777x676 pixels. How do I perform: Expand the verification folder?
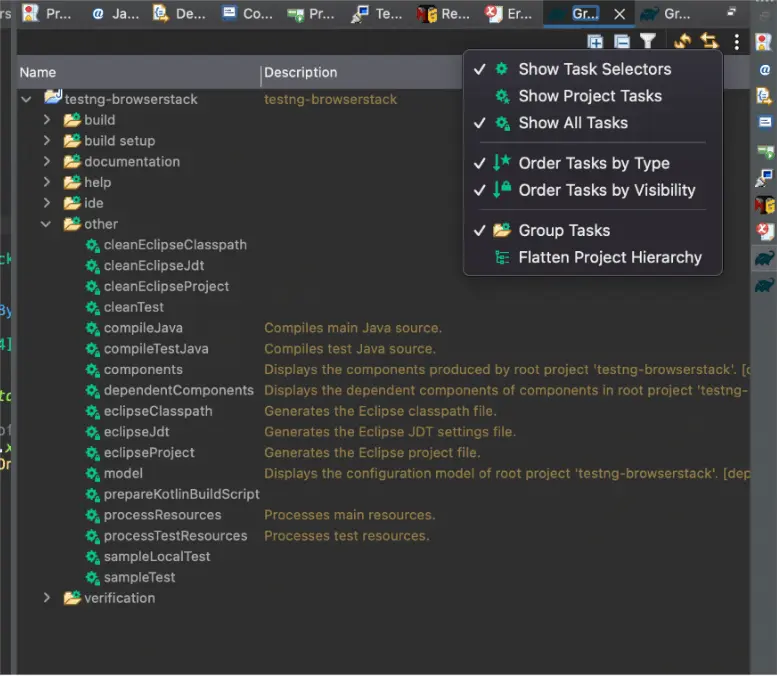[47, 598]
